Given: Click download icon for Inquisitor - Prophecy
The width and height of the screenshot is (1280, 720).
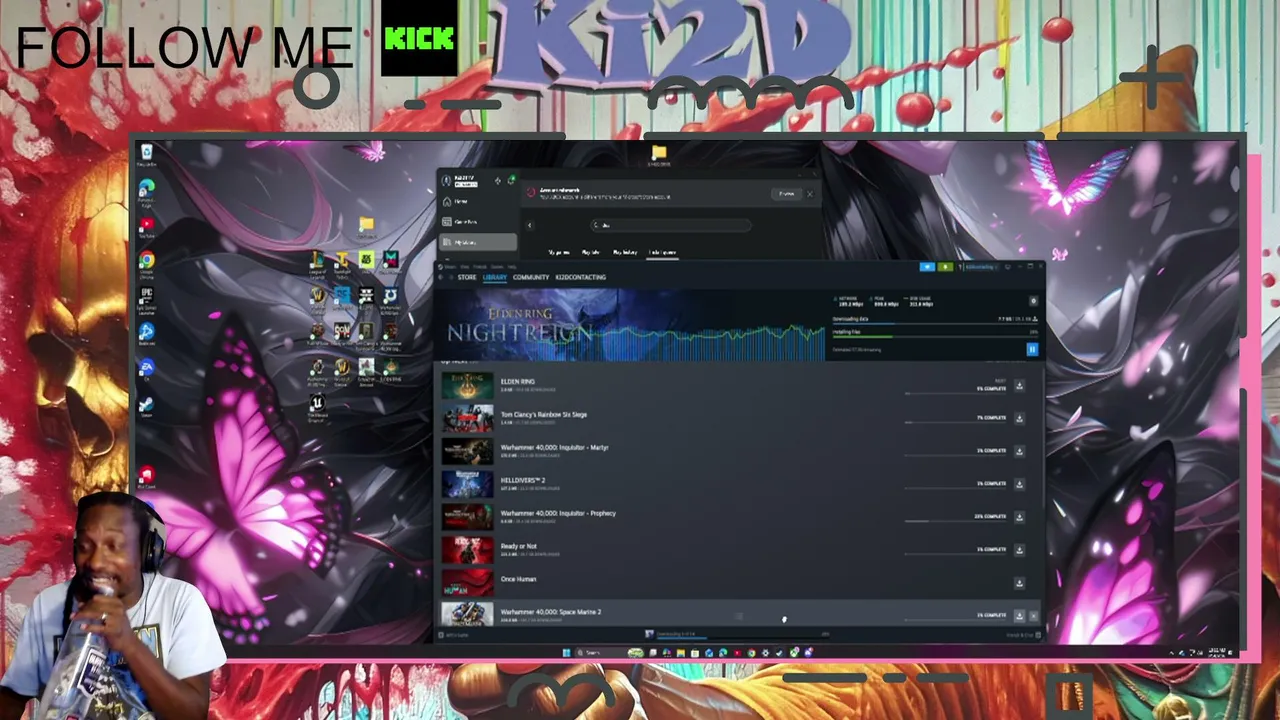Looking at the screenshot, I should [1019, 517].
